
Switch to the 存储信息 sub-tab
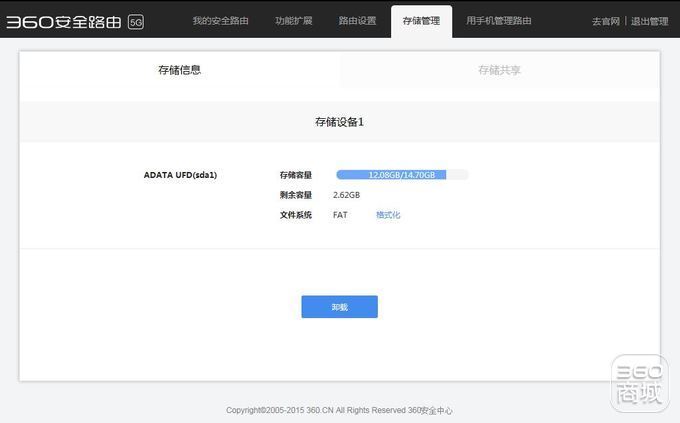coord(180,70)
